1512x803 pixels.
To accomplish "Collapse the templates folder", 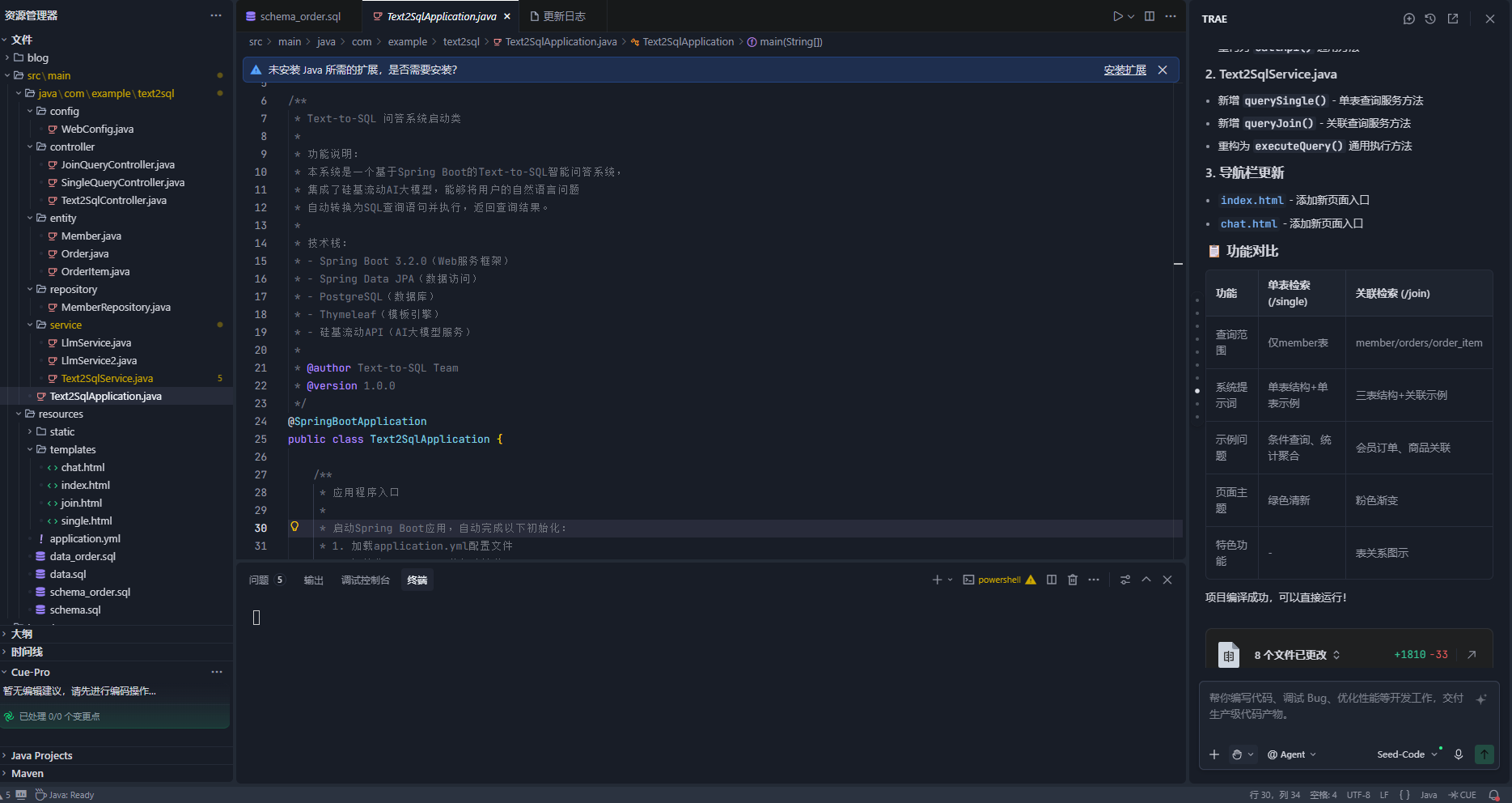I will pos(65,449).
